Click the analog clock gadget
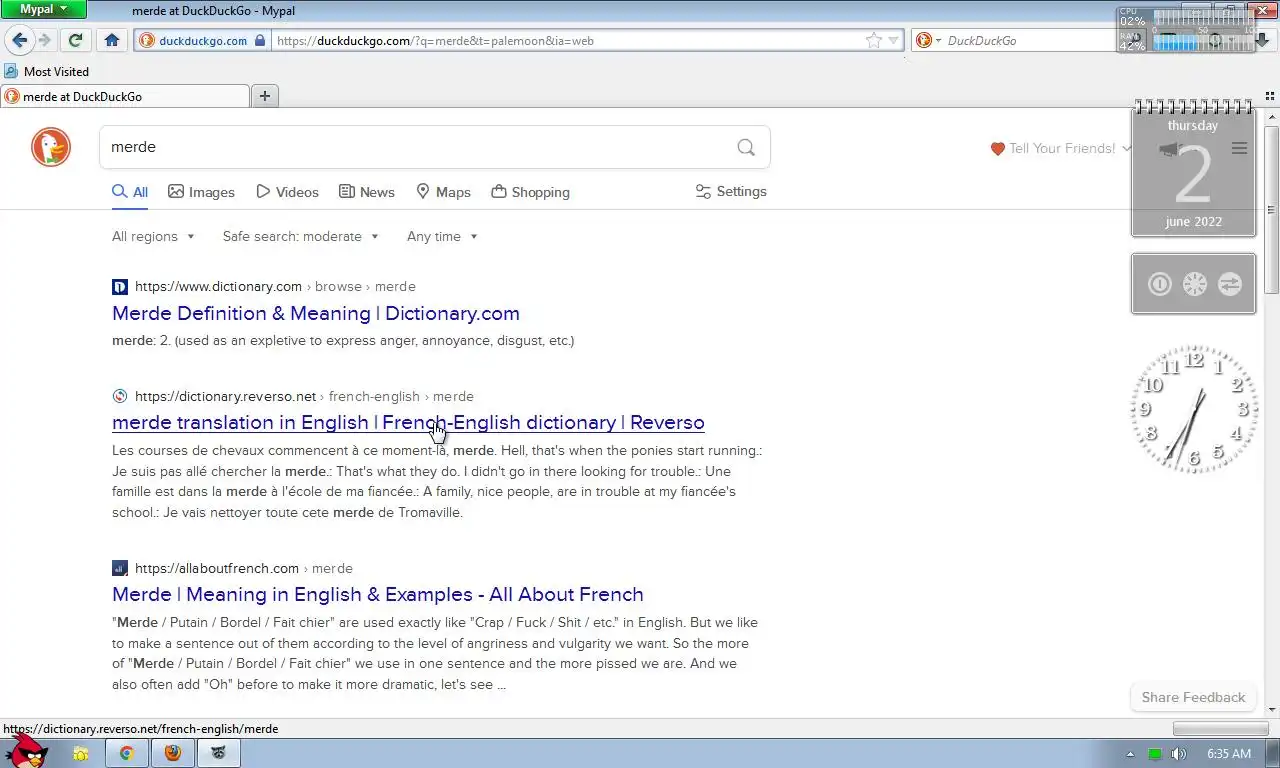The width and height of the screenshot is (1280, 768). coord(1193,409)
